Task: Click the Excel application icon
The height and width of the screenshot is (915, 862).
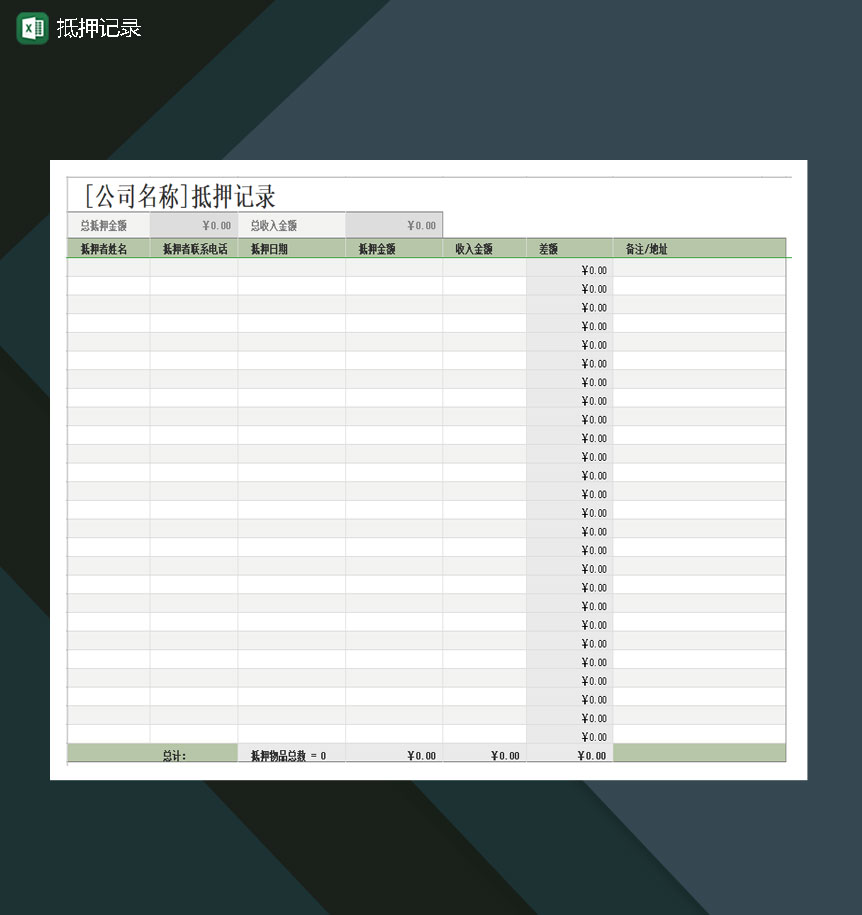Action: (x=31, y=28)
